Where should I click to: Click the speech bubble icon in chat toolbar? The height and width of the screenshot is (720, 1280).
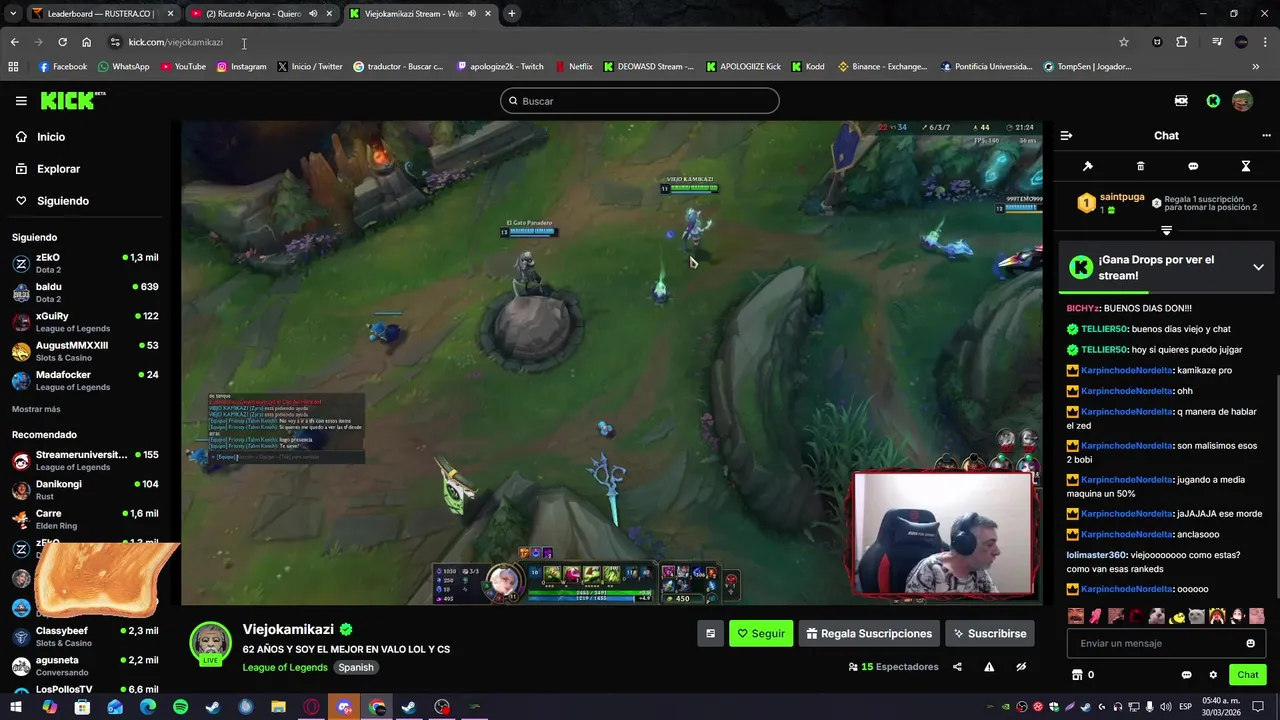pos(1193,166)
